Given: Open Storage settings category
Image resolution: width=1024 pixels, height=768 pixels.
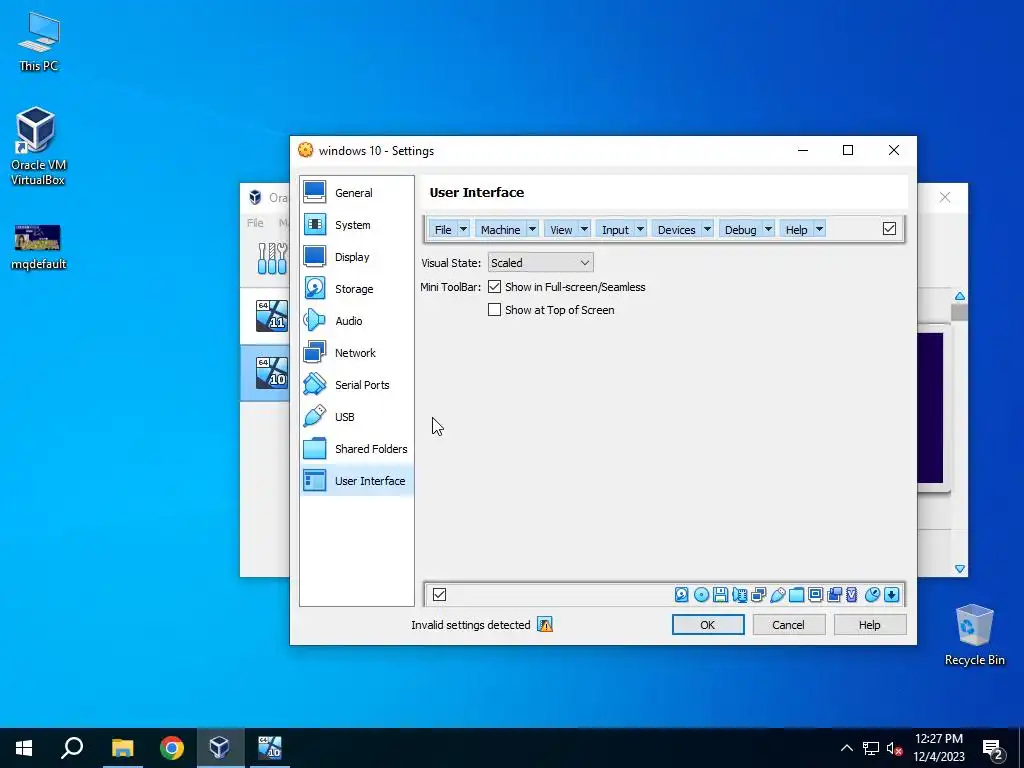Looking at the screenshot, I should coord(357,289).
